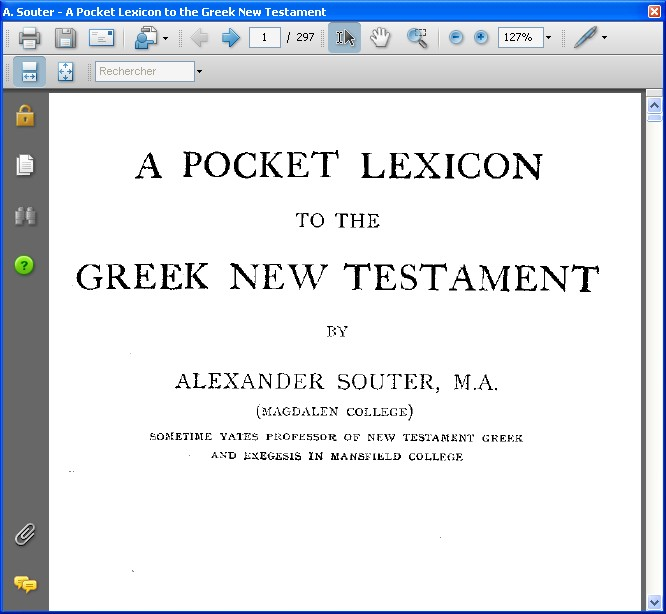This screenshot has width=666, height=614.
Task: Select the Marquee zoom tool
Action: pos(417,38)
